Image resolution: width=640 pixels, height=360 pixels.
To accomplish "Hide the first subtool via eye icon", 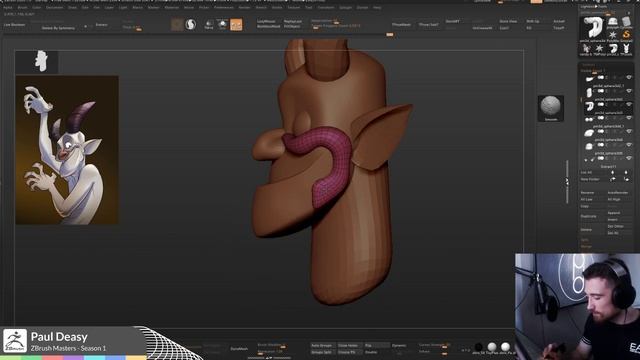I will point(629,77).
